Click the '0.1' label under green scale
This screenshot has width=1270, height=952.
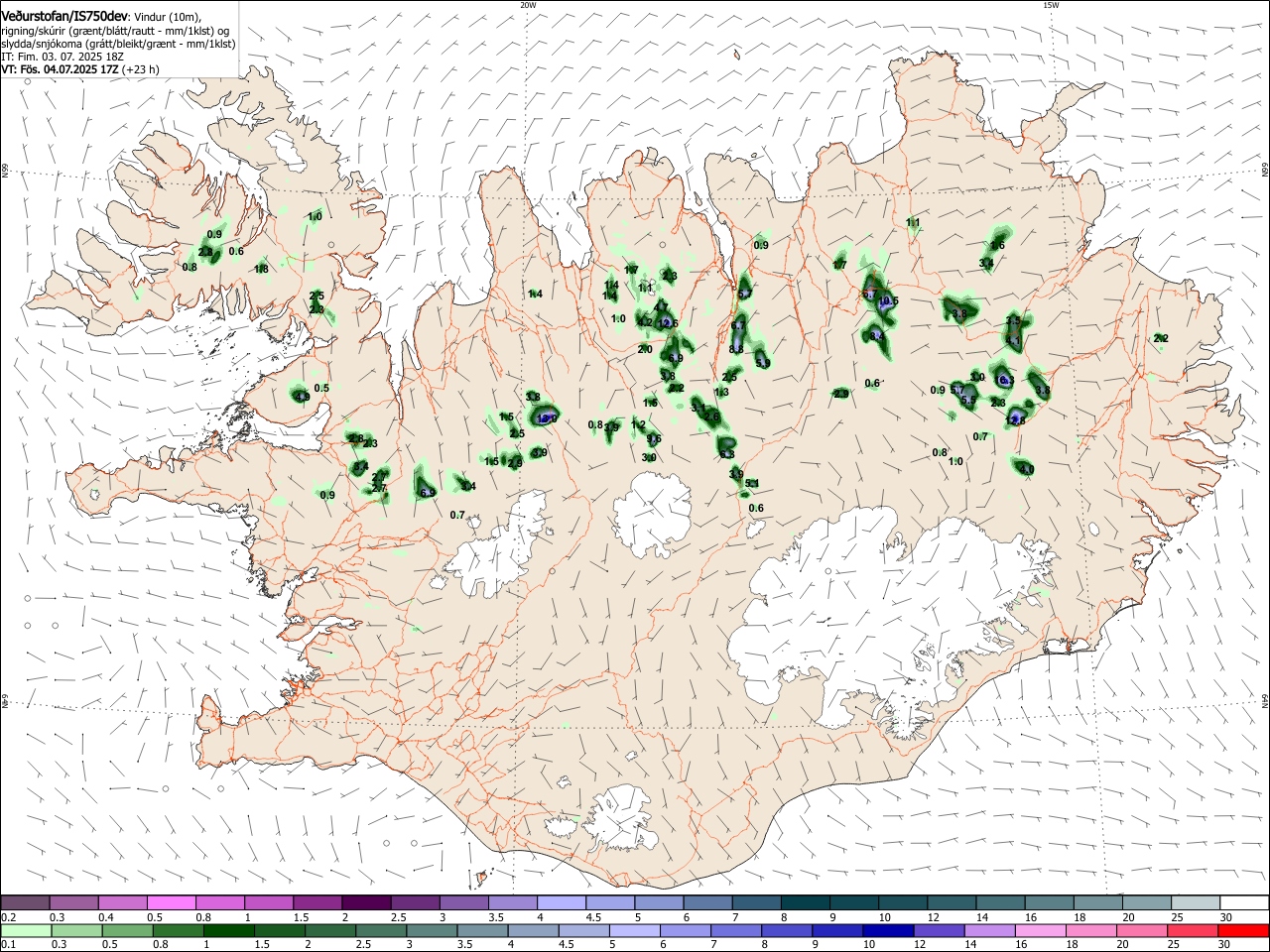tap(8, 944)
